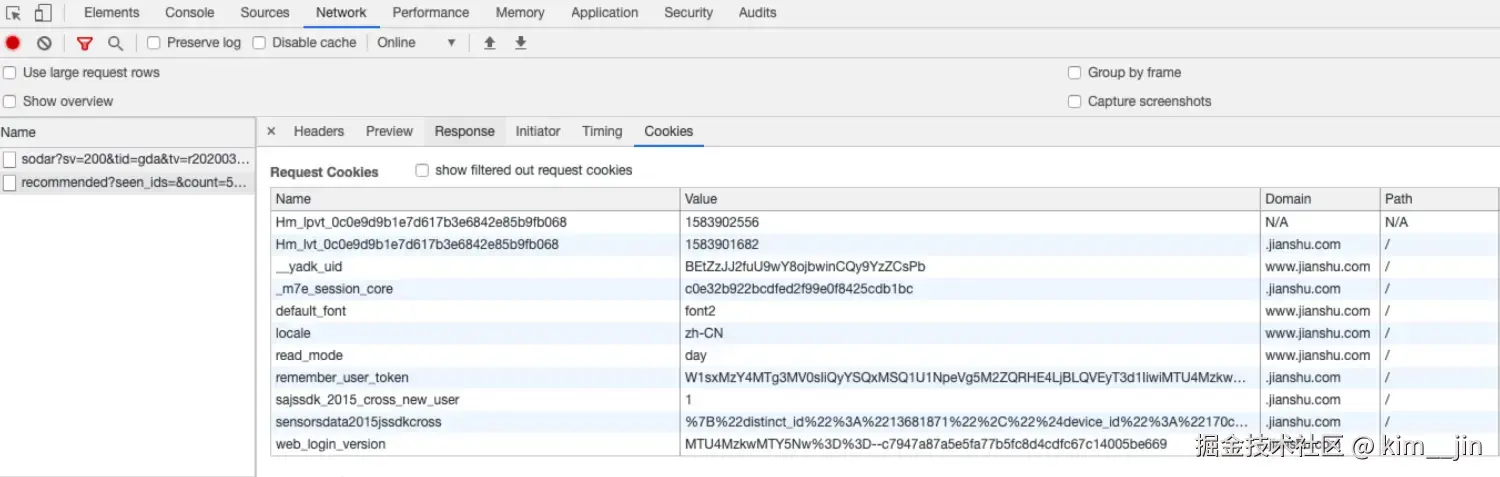This screenshot has height=477, width=1500.
Task: Click the import HAR upload arrow
Action: click(x=490, y=43)
